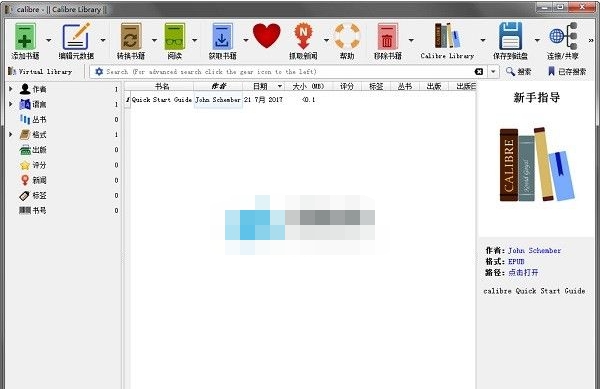Viewport: 602px width, 389px height.
Task: Click the path link 点击打开
Action: 523,273
